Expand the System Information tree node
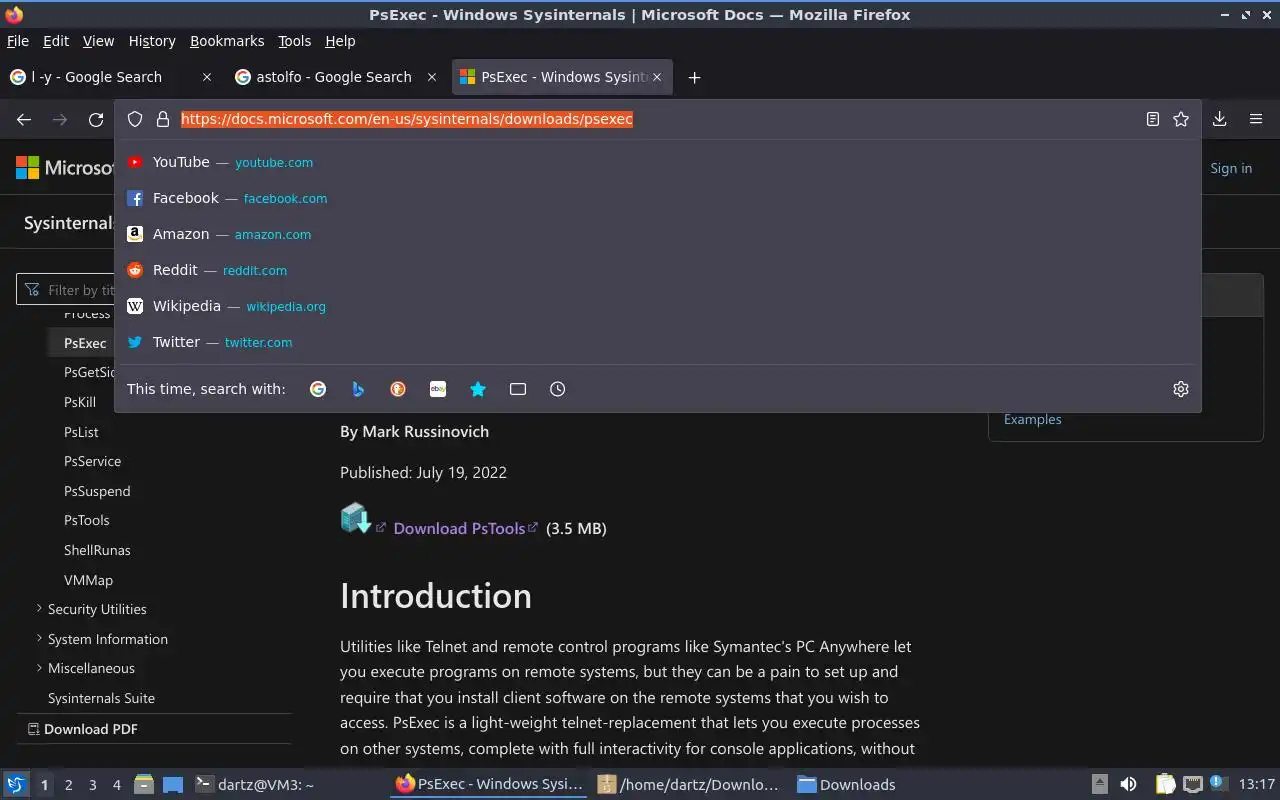Viewport: 1280px width, 800px height. pyautogui.click(x=39, y=638)
